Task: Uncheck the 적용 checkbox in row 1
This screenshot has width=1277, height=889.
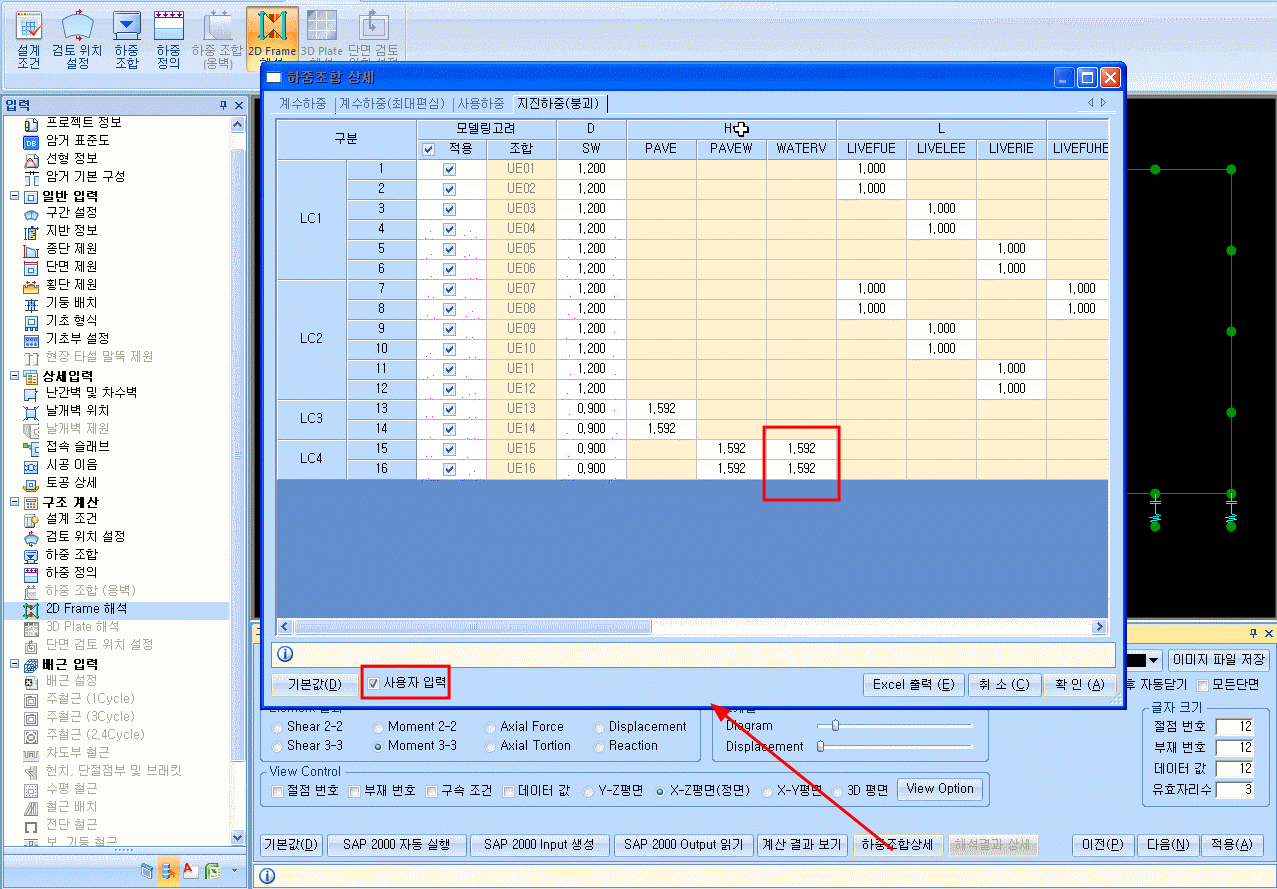Action: [x=449, y=169]
